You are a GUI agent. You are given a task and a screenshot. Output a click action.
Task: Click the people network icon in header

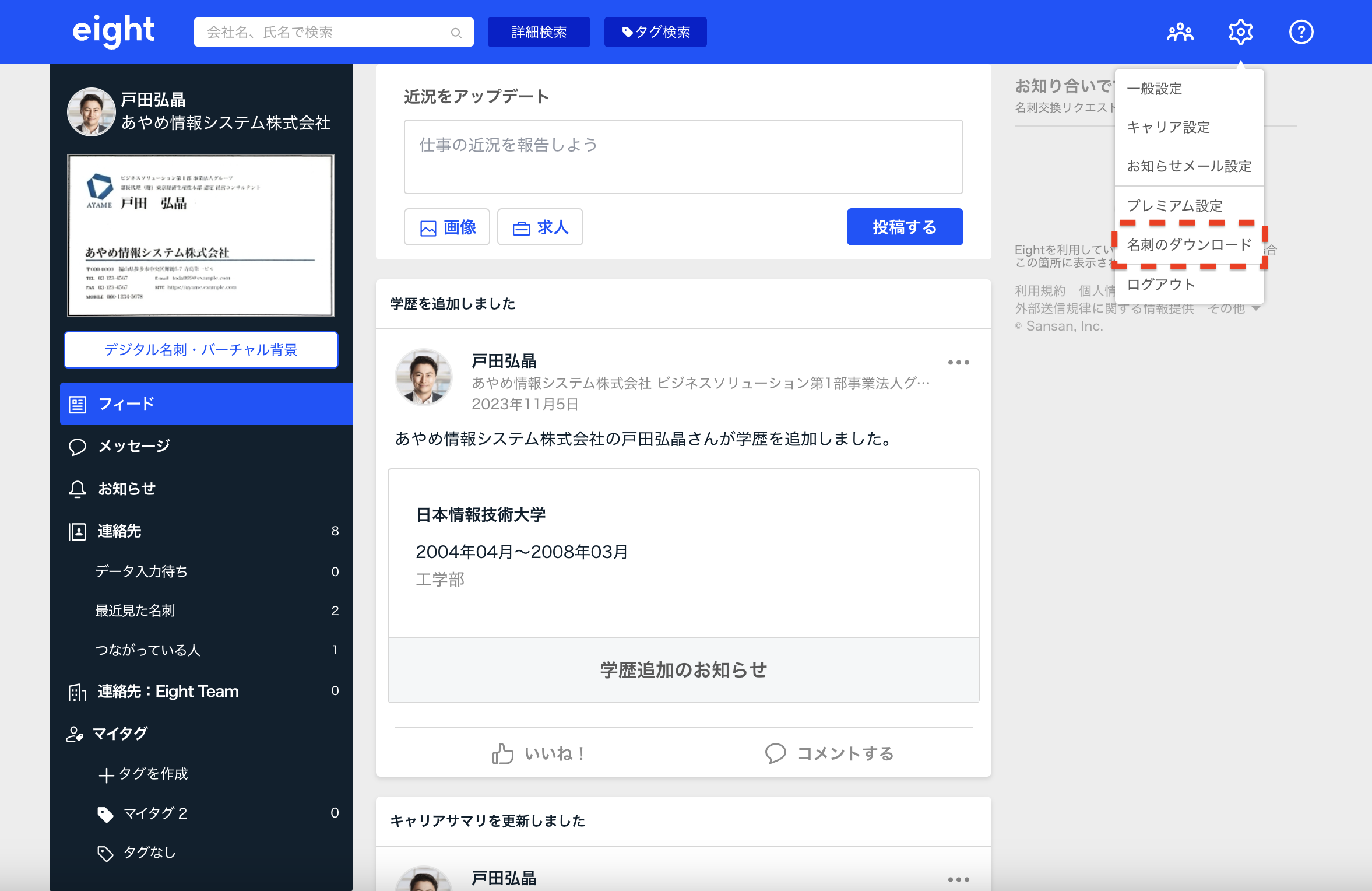(1180, 32)
